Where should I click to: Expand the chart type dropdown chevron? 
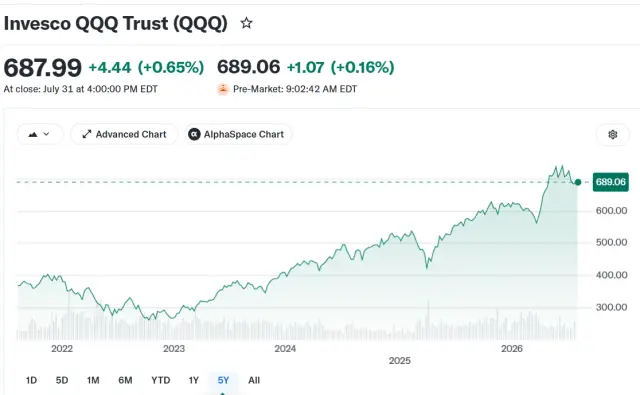tap(47, 134)
